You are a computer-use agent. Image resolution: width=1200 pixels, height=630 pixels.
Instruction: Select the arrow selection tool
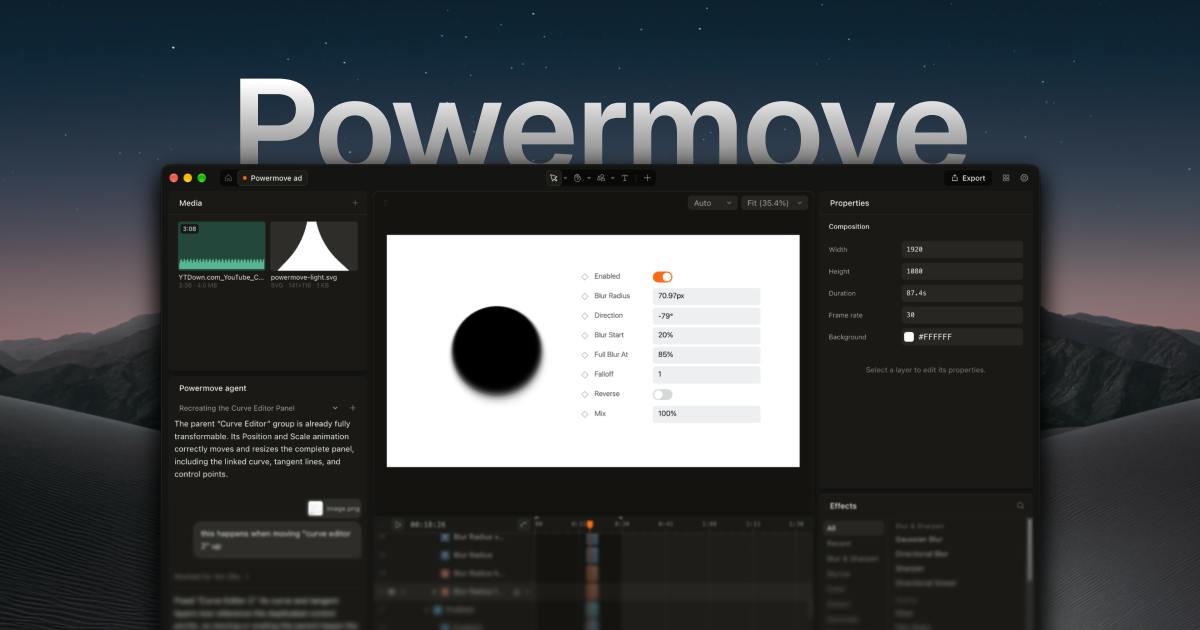tap(554, 178)
